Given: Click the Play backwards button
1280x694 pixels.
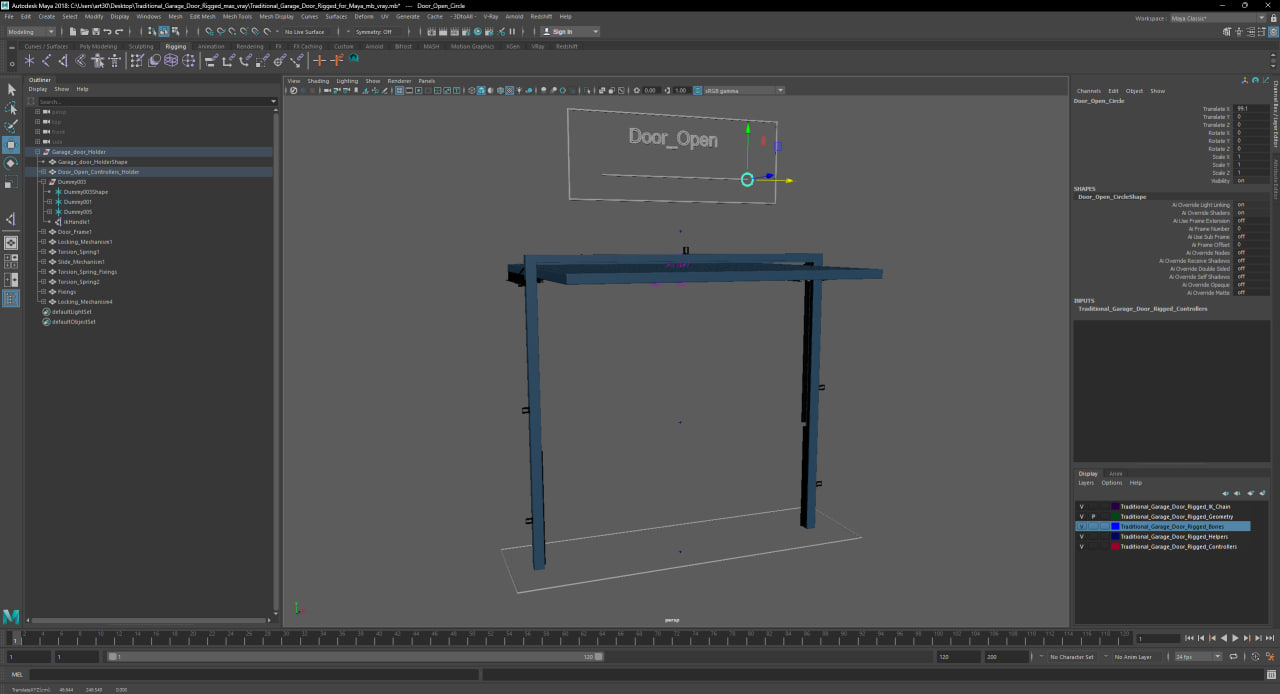Looking at the screenshot, I should pyautogui.click(x=1224, y=638).
